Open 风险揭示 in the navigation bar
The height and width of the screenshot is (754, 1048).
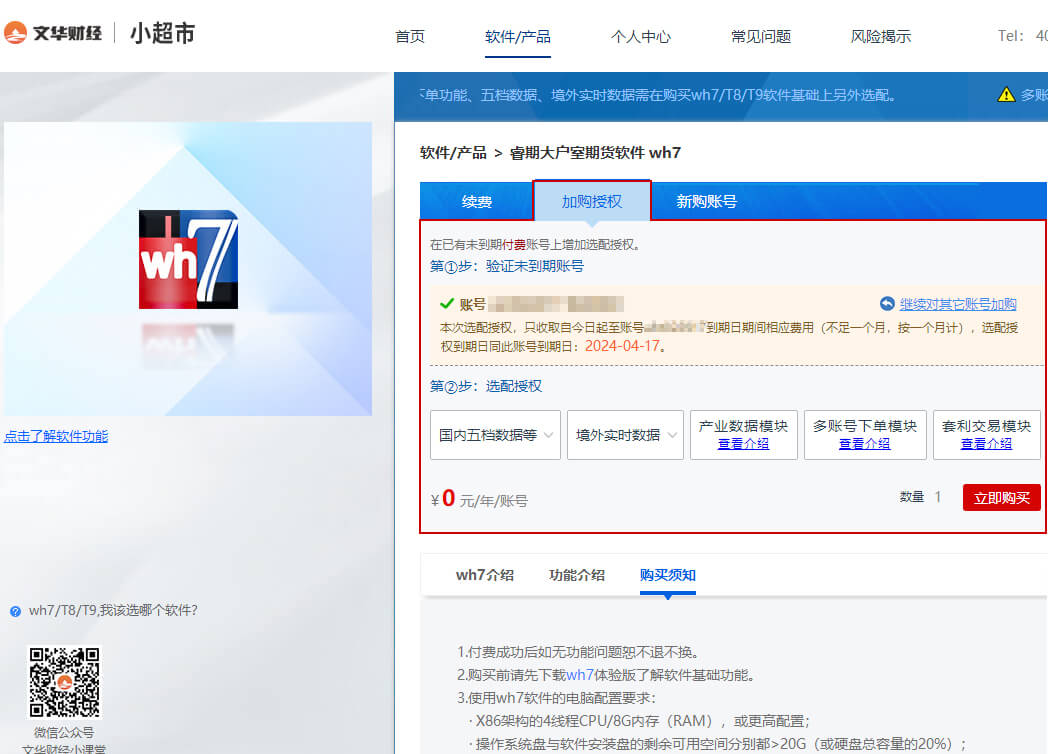point(881,36)
